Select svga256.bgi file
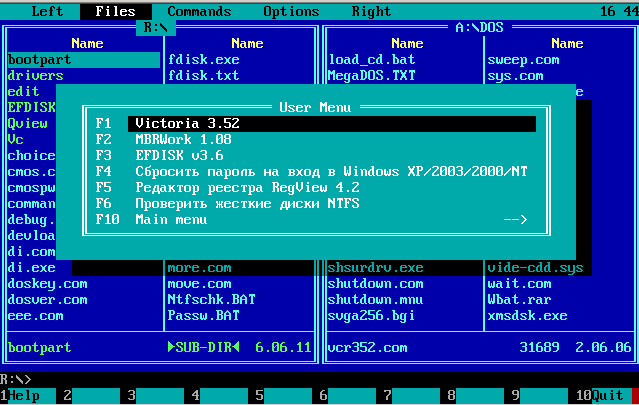 pyautogui.click(x=371, y=316)
